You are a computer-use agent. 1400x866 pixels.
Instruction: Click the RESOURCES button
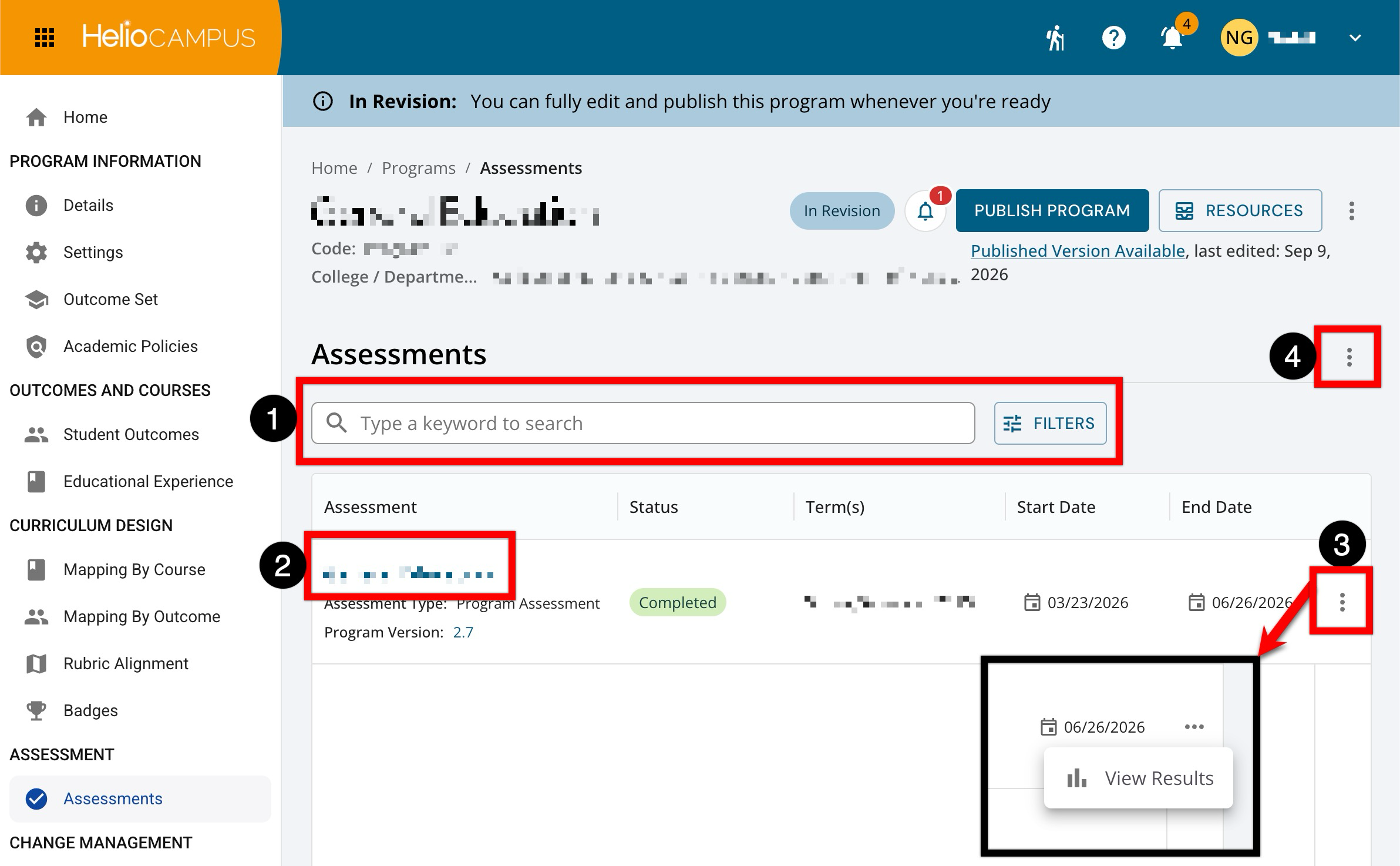click(1240, 210)
